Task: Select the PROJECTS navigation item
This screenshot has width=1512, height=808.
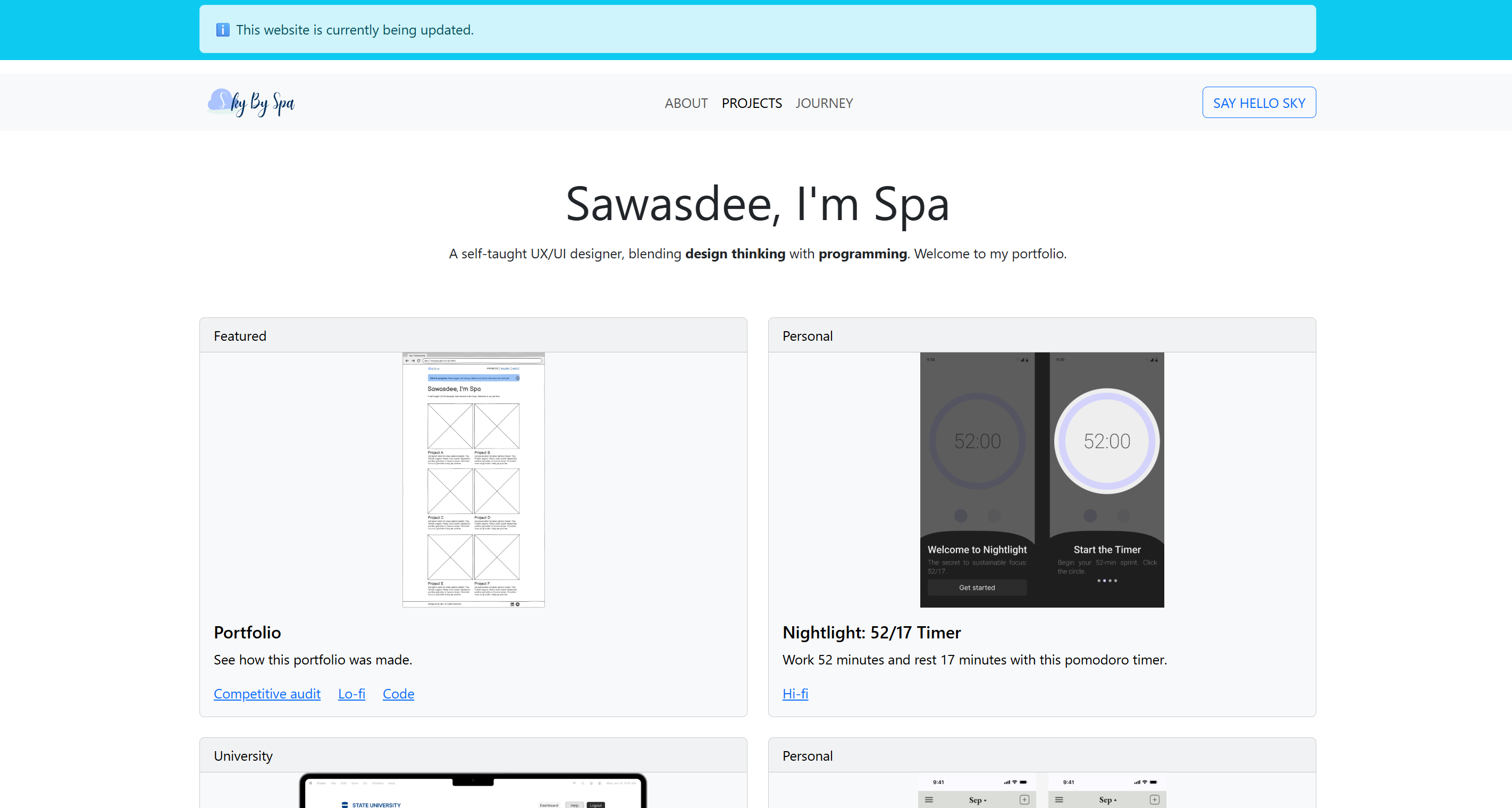Action: pyautogui.click(x=752, y=103)
